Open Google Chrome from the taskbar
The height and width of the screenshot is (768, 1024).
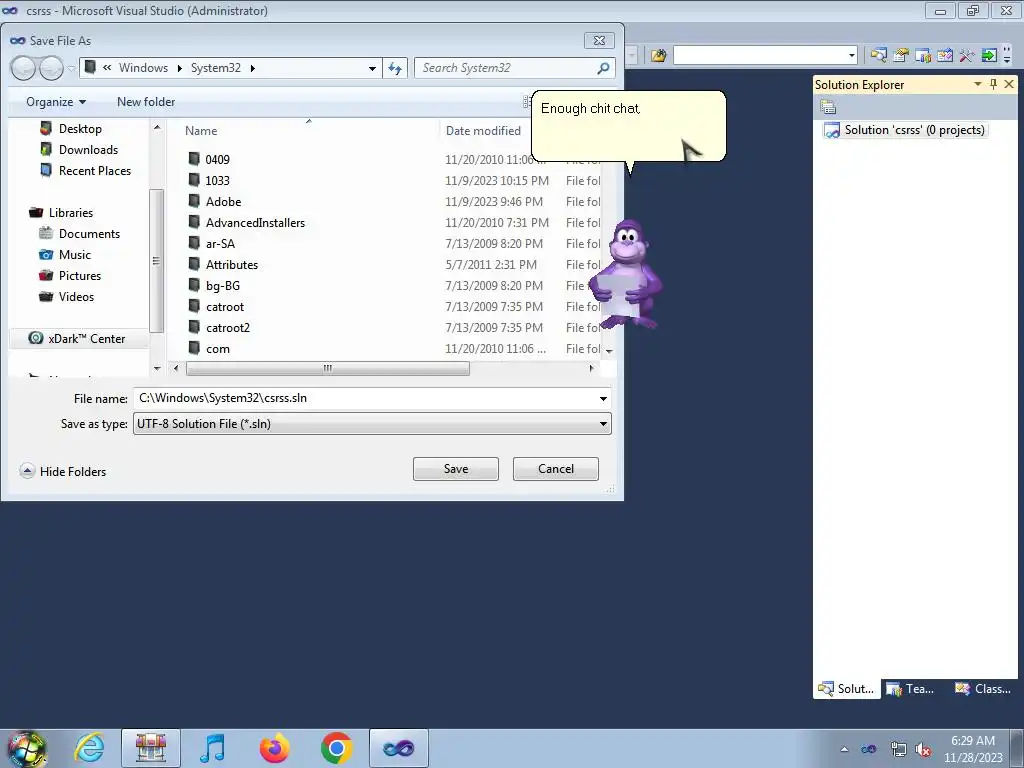(x=336, y=748)
